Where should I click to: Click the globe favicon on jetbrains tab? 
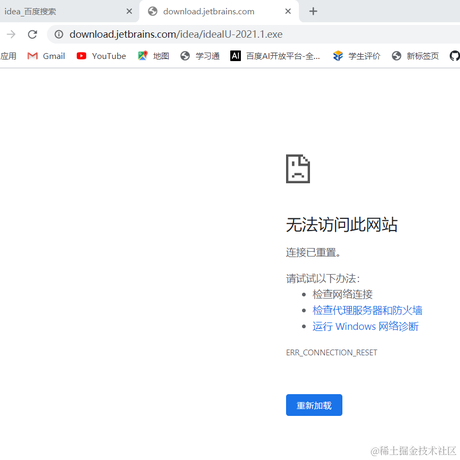[x=153, y=11]
